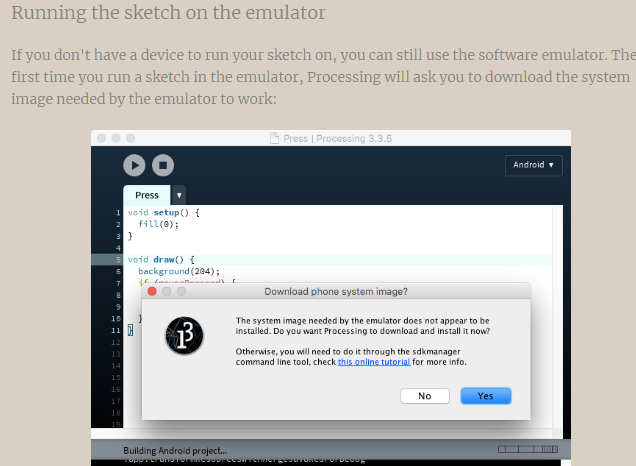Click the 'Running the sketch on the emulator' heading
This screenshot has width=636, height=466.
point(168,13)
